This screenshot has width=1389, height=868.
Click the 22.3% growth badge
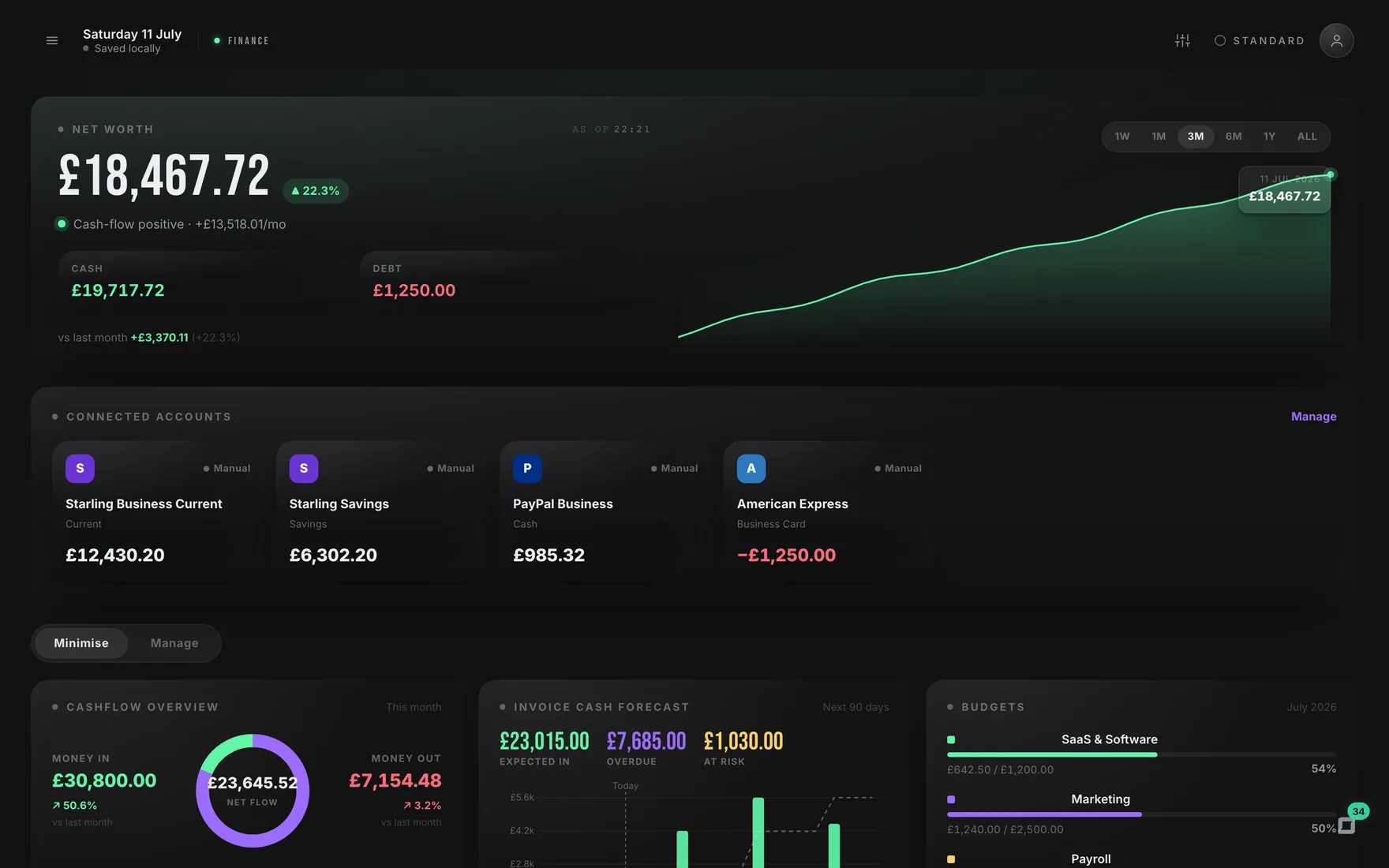tap(316, 191)
